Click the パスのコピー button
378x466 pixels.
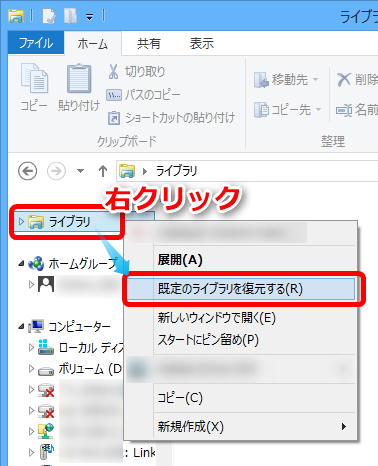[143, 95]
